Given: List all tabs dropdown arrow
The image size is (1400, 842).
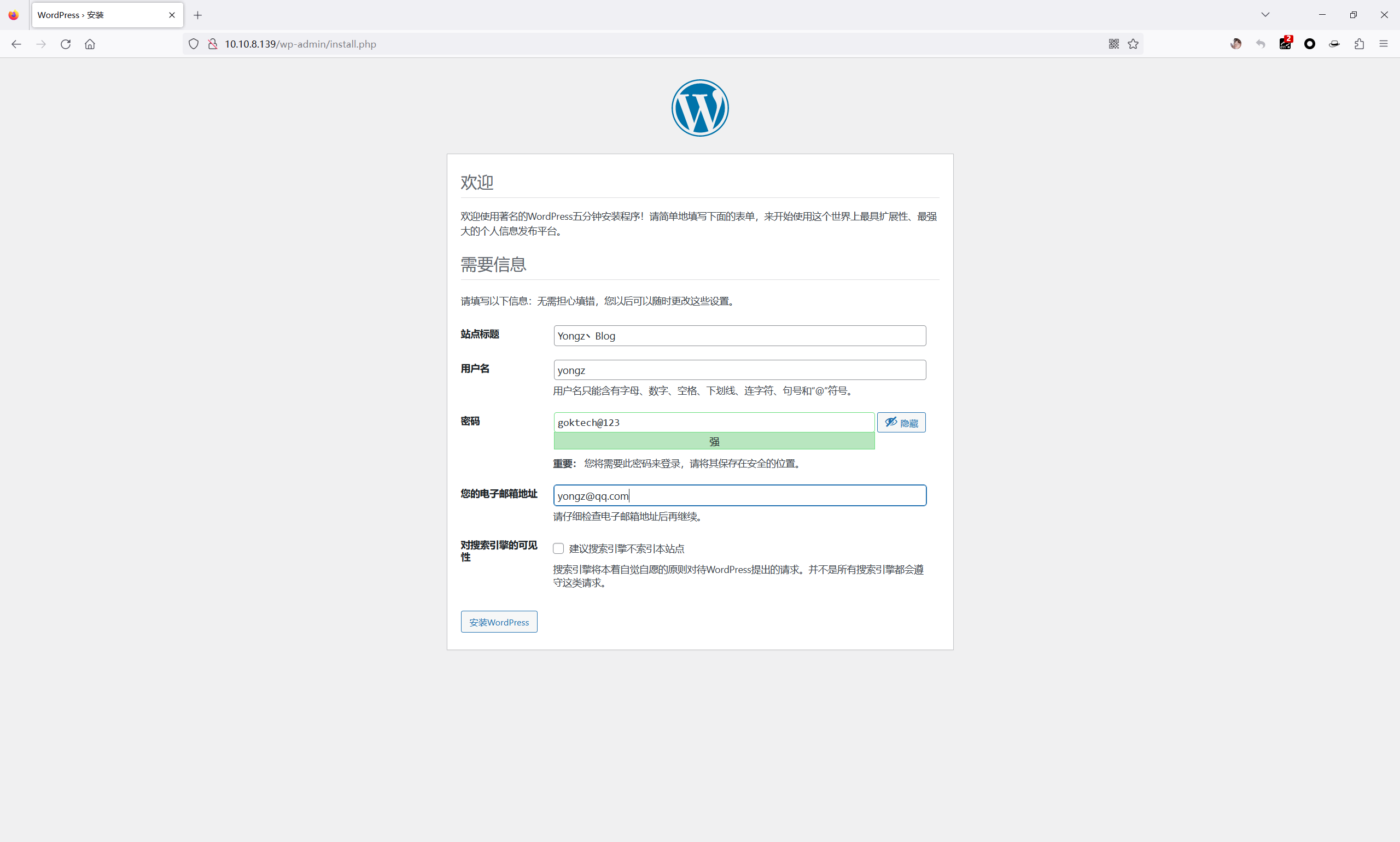Looking at the screenshot, I should pyautogui.click(x=1265, y=15).
